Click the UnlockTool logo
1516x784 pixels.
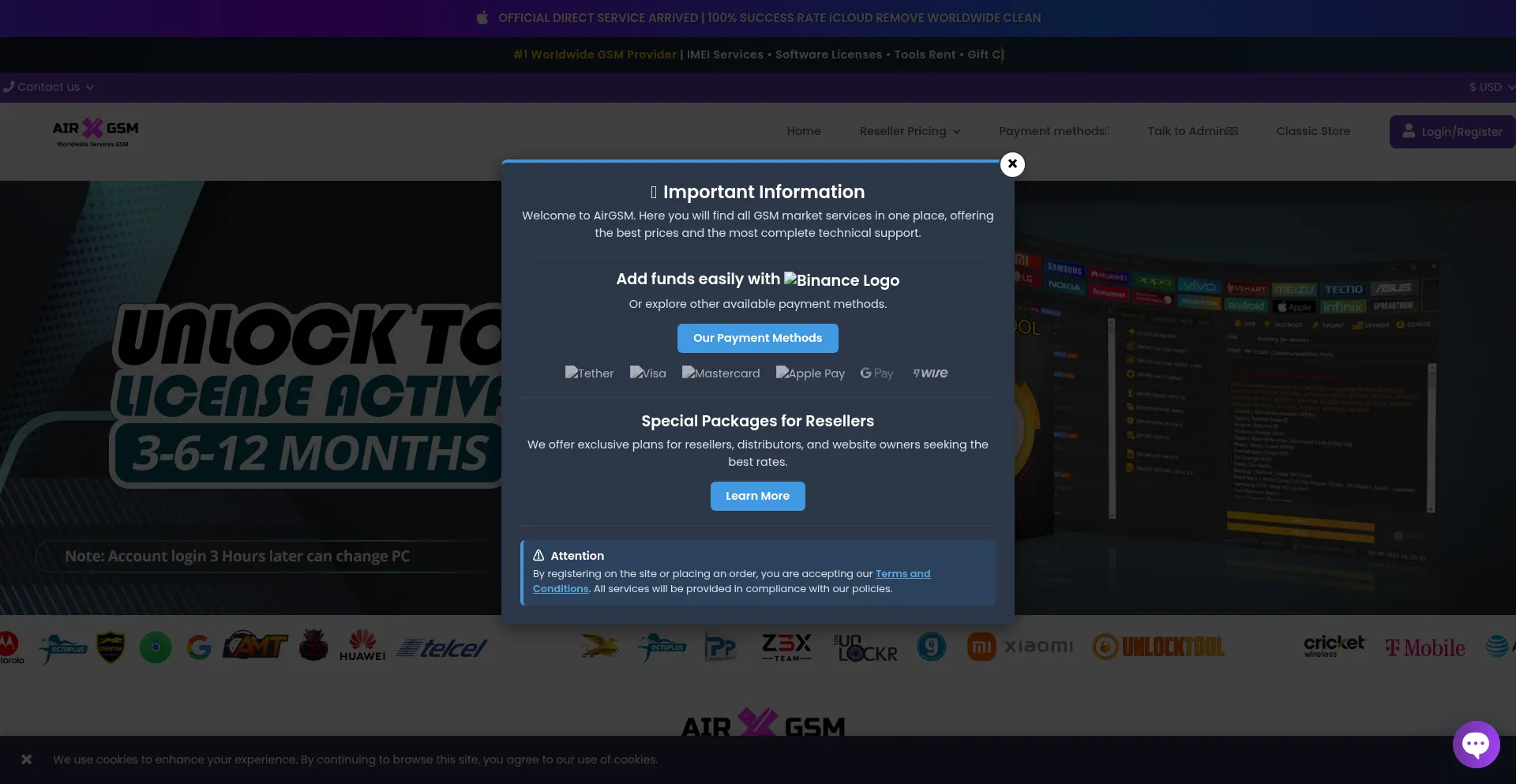(1158, 647)
